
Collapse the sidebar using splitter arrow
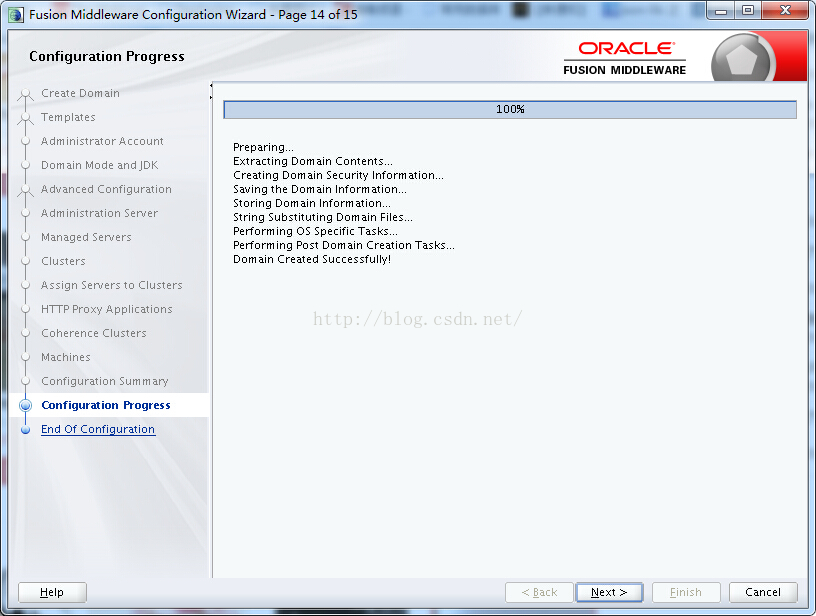tap(211, 85)
